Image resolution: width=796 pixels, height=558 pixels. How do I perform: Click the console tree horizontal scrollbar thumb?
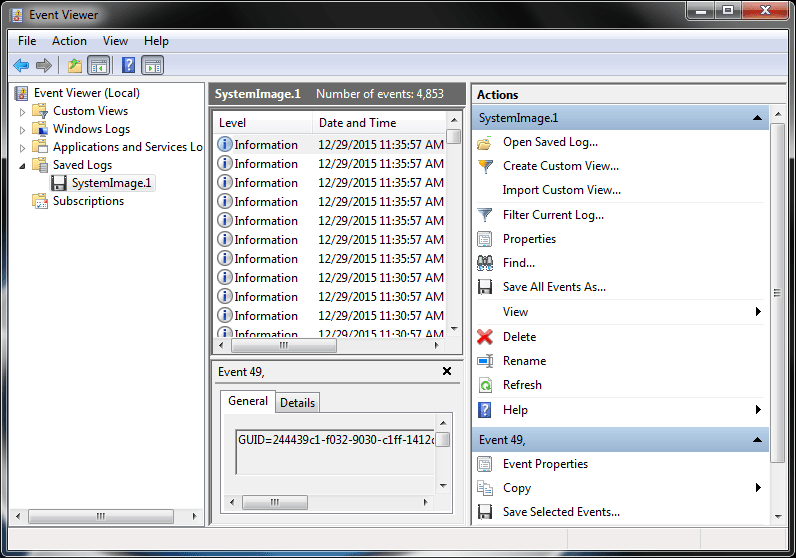[101, 516]
